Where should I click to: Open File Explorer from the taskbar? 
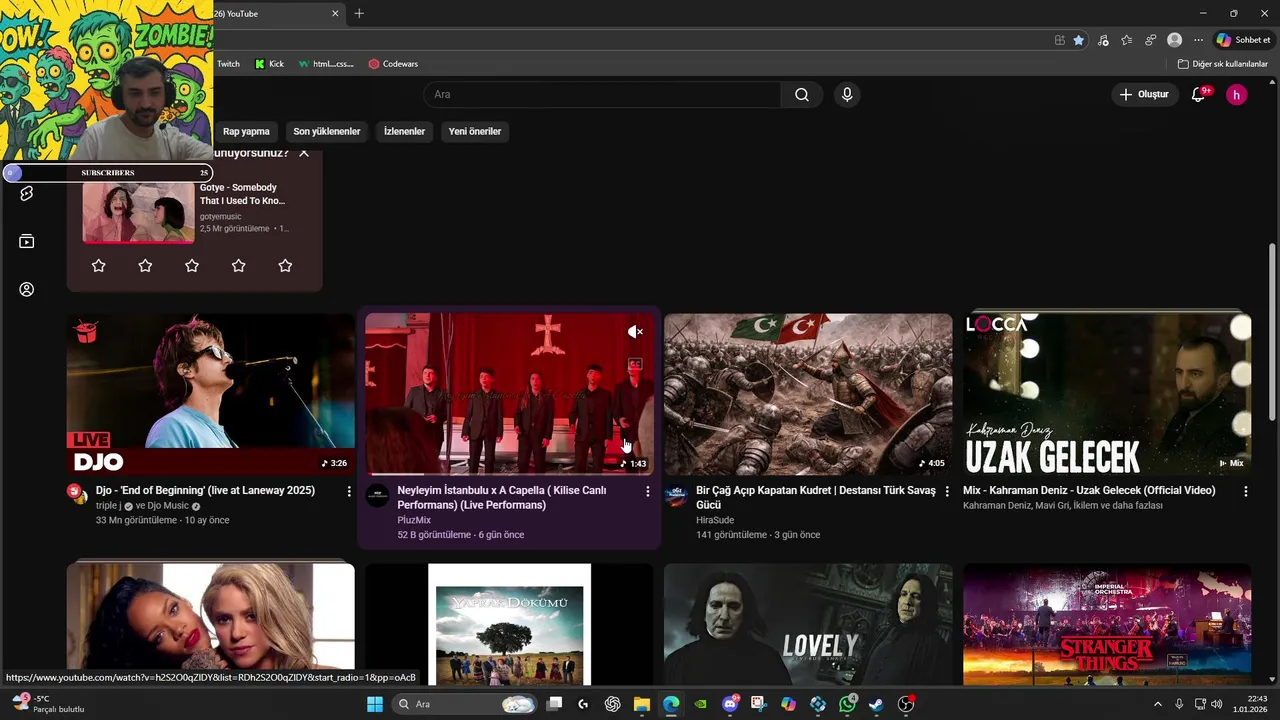(x=641, y=704)
